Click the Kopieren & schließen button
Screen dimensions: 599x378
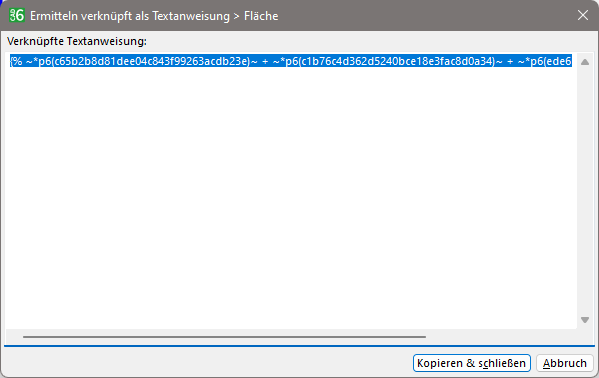click(x=471, y=363)
